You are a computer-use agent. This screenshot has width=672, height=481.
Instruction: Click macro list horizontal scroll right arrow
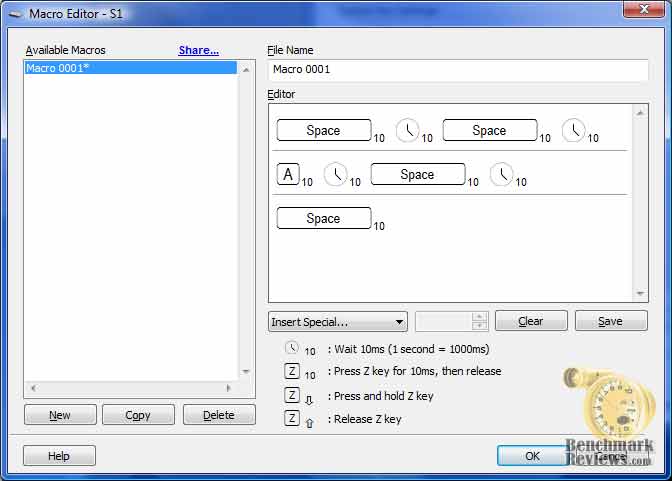228,388
